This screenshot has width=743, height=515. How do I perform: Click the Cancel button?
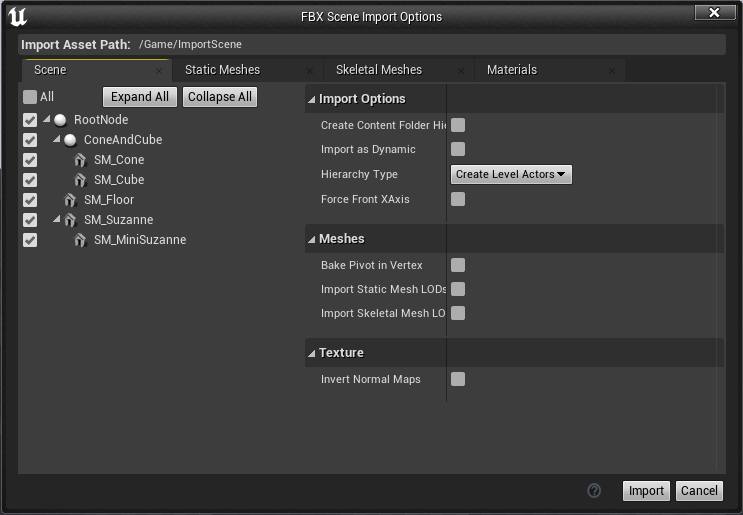click(x=699, y=491)
